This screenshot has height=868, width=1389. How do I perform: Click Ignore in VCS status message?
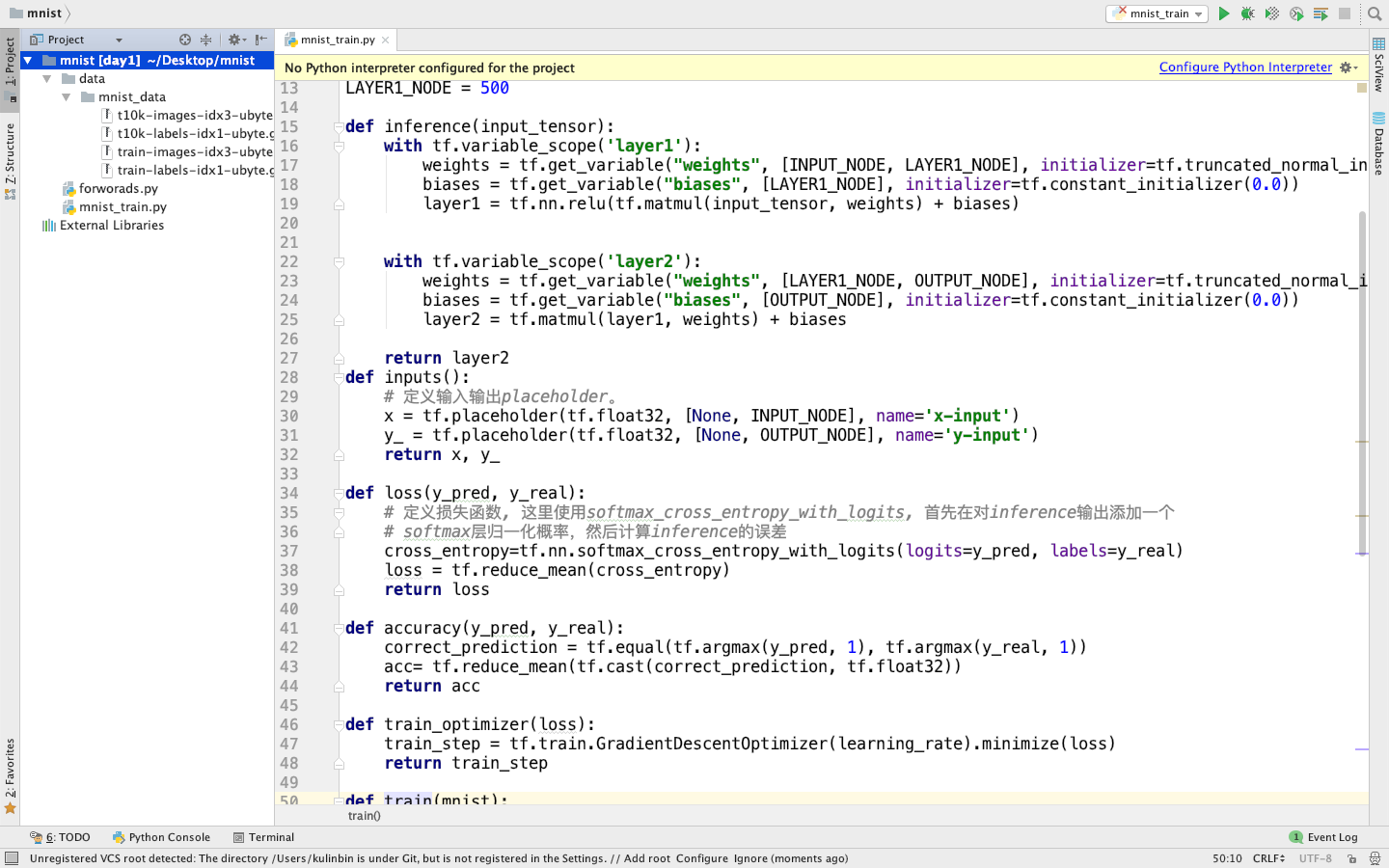pyautogui.click(x=750, y=858)
